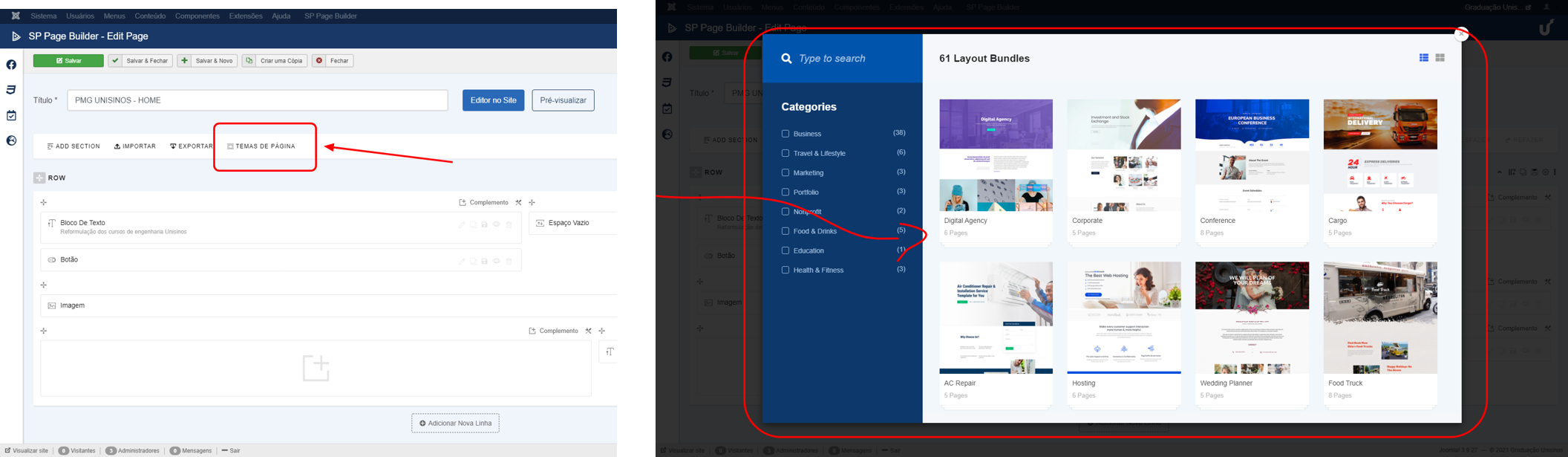Image resolution: width=1568 pixels, height=457 pixels.
Task: Delete the Botão addon using its trash icon
Action: (x=509, y=262)
